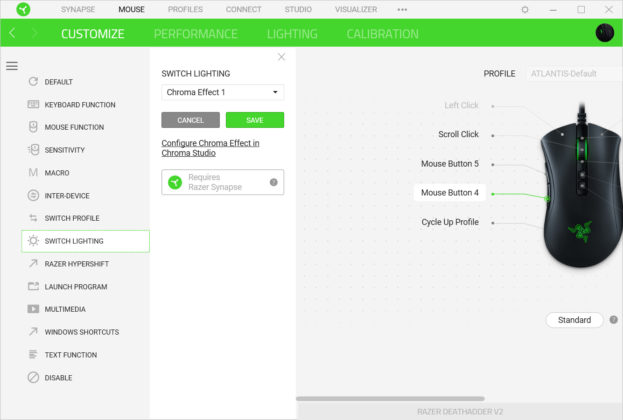Click the Razer Hypershift arrow icon
623x420 pixels.
[x=33, y=263]
